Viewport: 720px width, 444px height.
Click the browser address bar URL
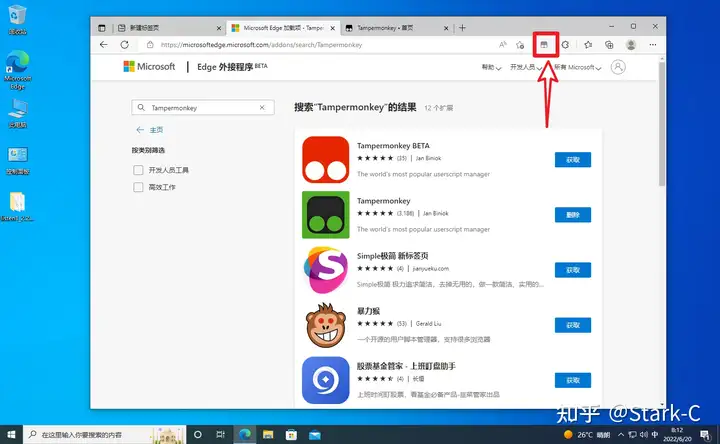(261, 45)
